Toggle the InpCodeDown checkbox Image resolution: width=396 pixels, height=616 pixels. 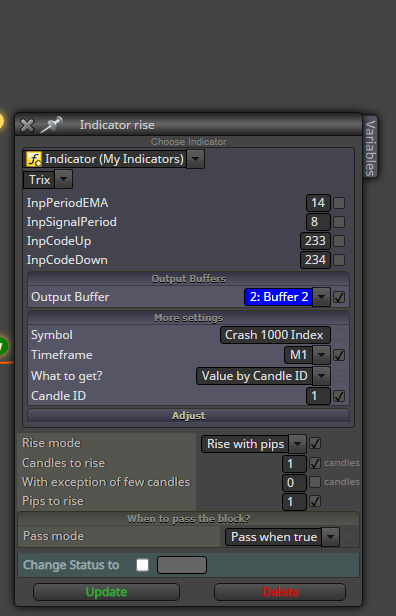pyautogui.click(x=339, y=260)
